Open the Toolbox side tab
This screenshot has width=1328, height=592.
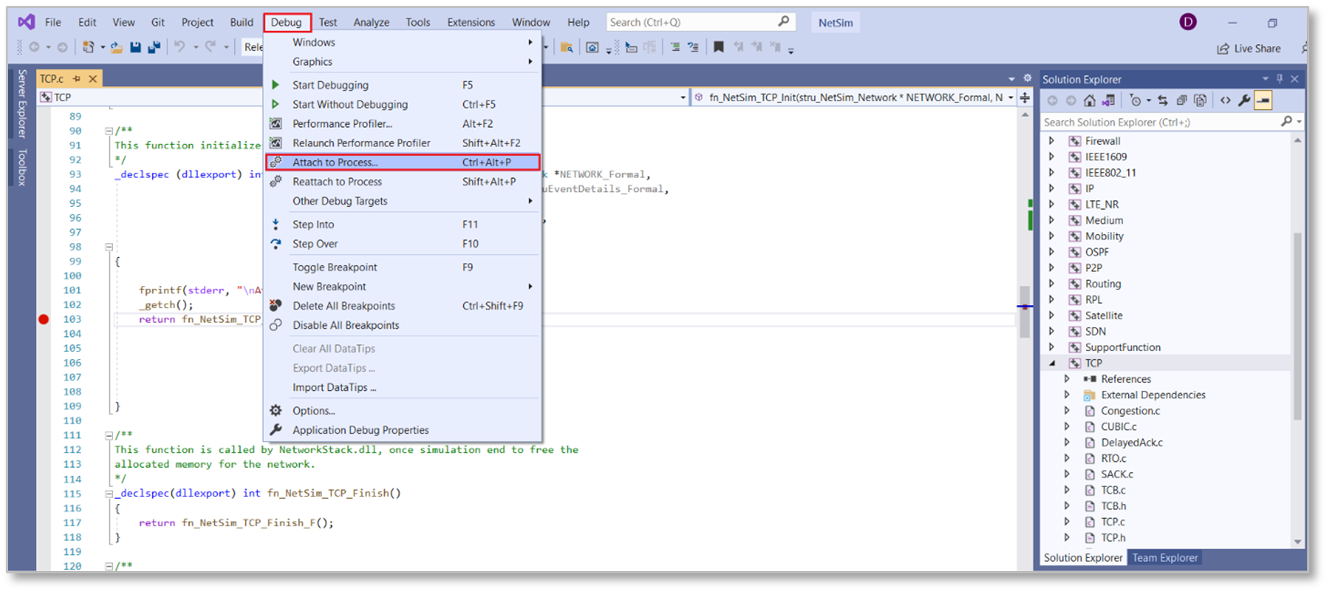21,168
